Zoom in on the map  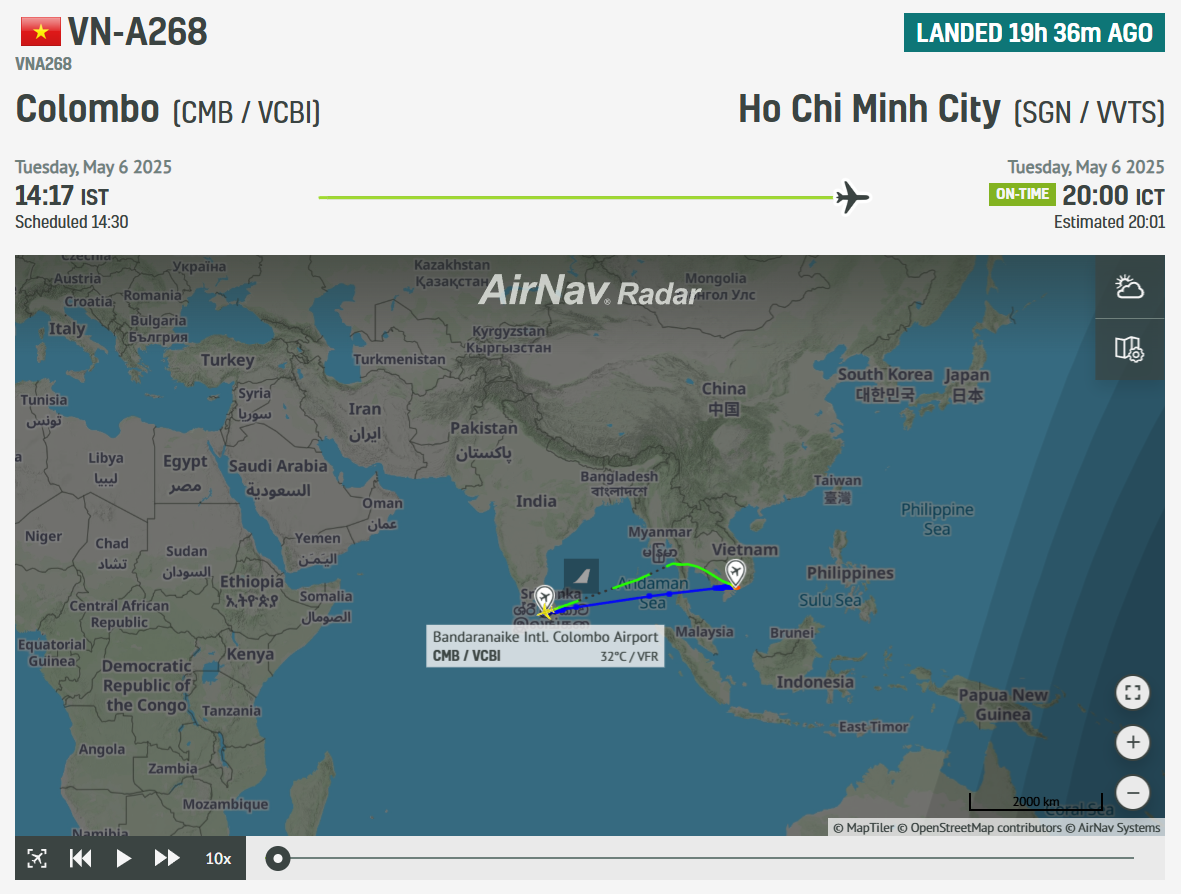(x=1132, y=743)
